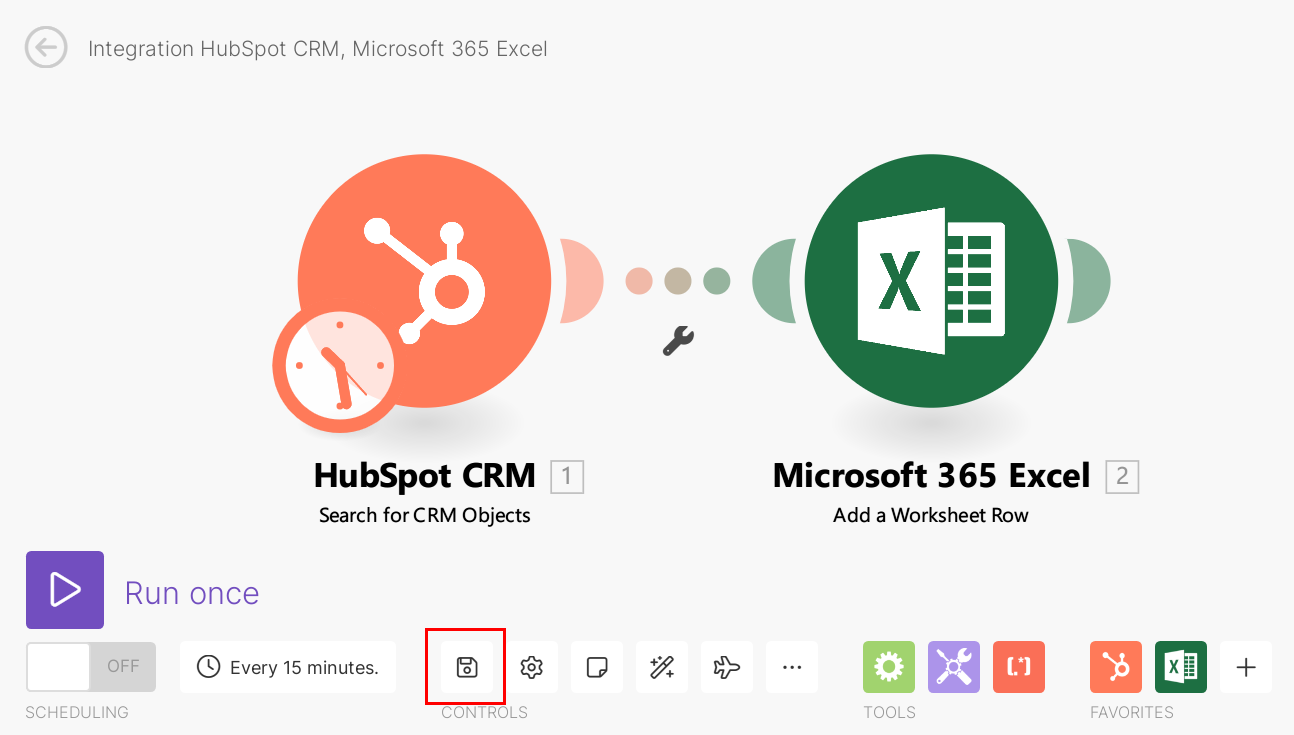1294x735 pixels.
Task: Click the wrench icon between modules
Action: click(x=678, y=341)
